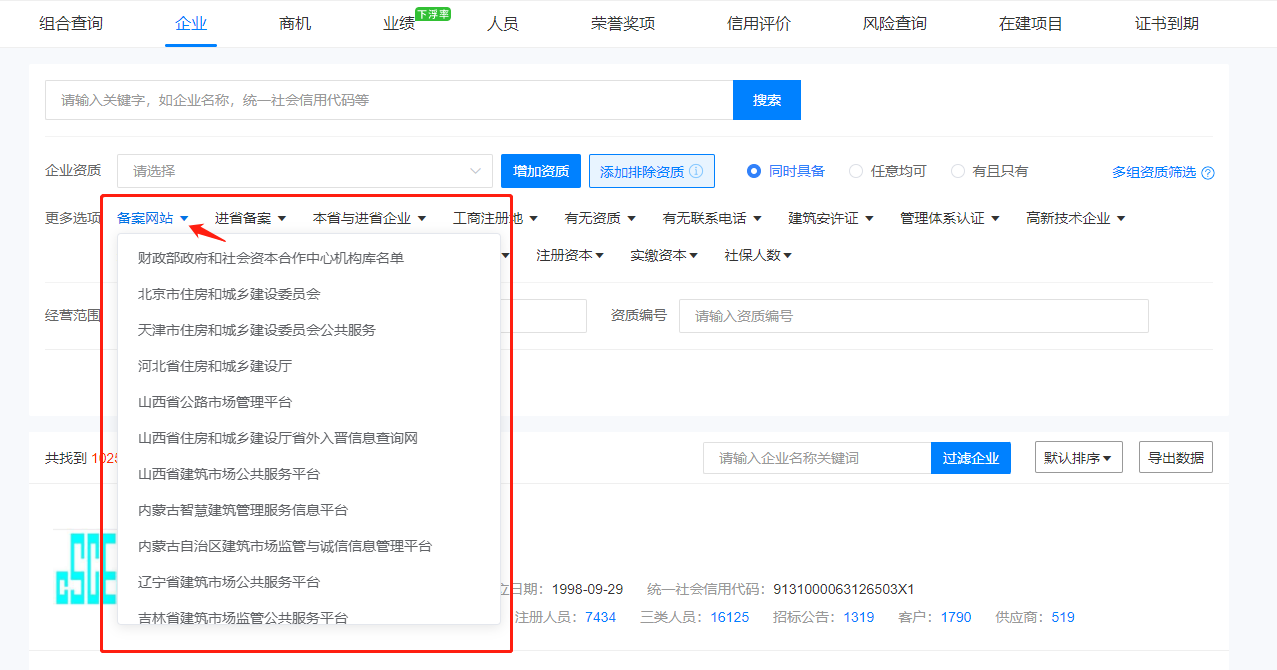Open the 默认排序 sorting dropdown
The width and height of the screenshot is (1277, 670).
1078,458
